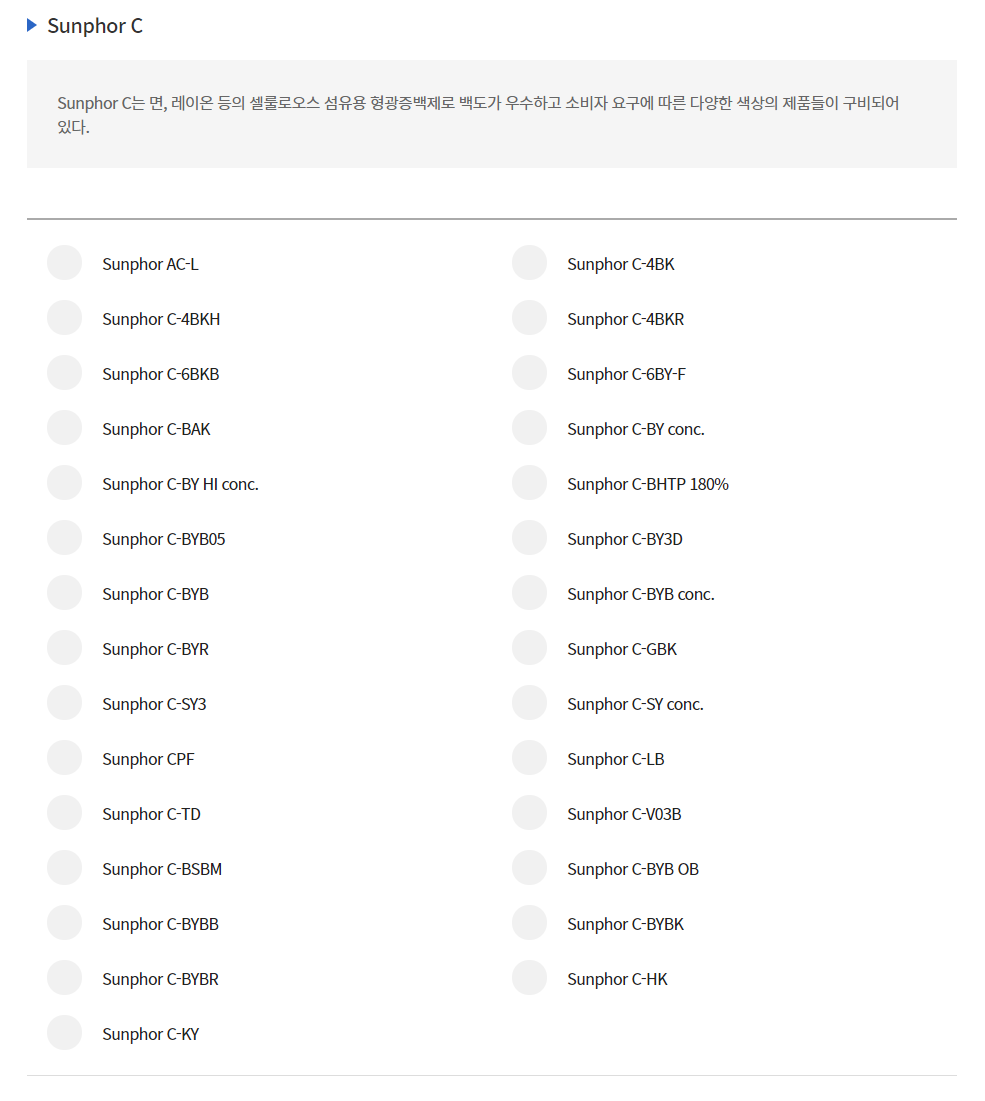The width and height of the screenshot is (985, 1101).
Task: Click the circle icon beside Sunphor C-KY
Action: click(65, 1033)
